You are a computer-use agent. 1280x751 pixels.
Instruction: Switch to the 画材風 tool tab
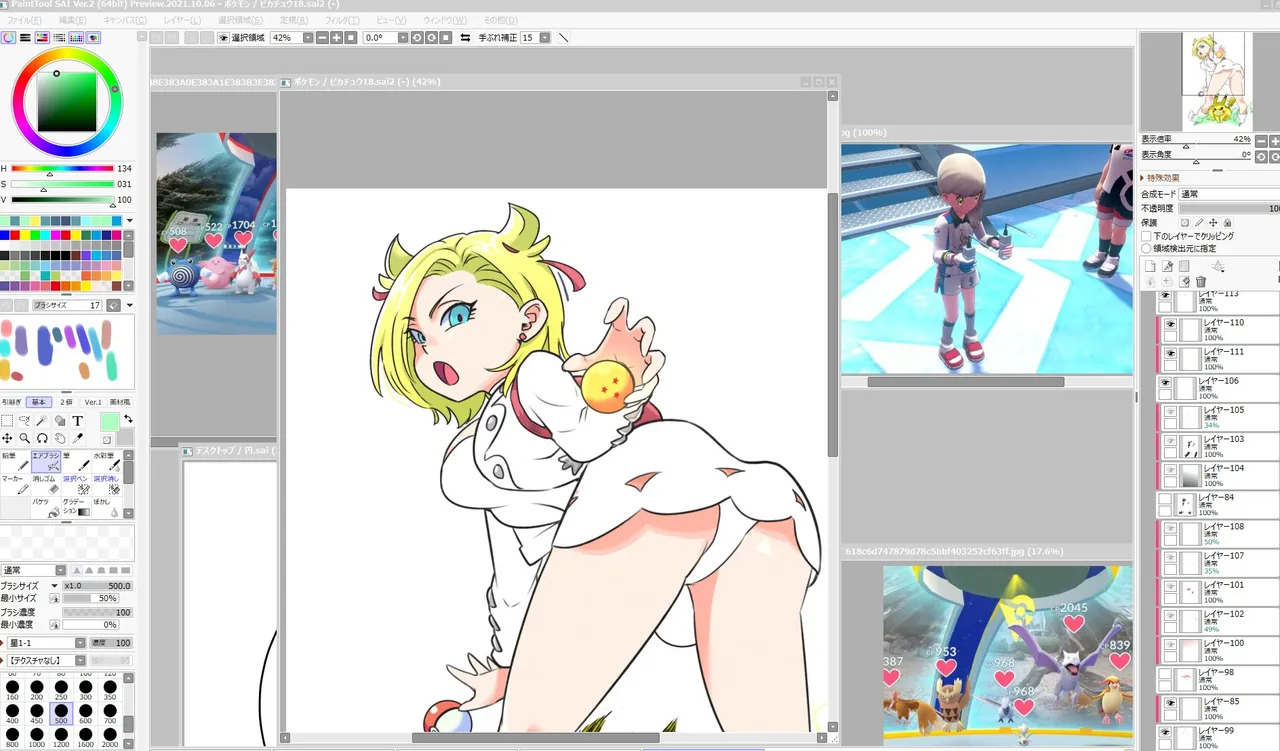(120, 402)
